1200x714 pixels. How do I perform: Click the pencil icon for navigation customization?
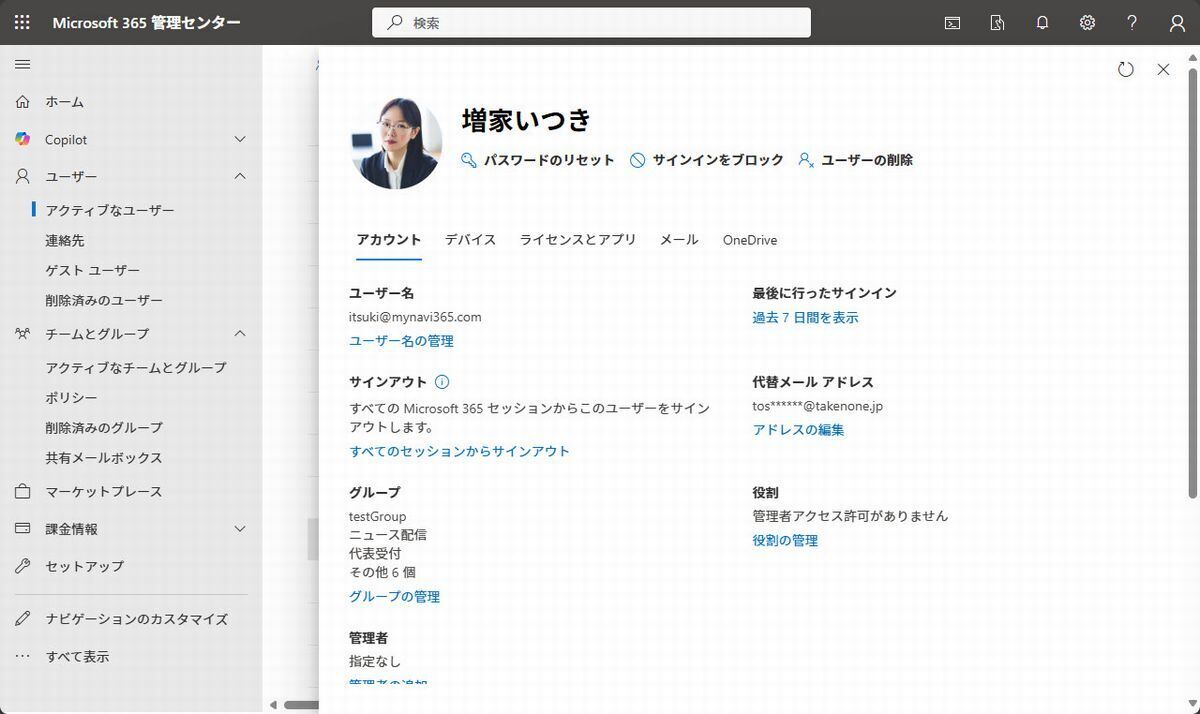click(x=22, y=619)
